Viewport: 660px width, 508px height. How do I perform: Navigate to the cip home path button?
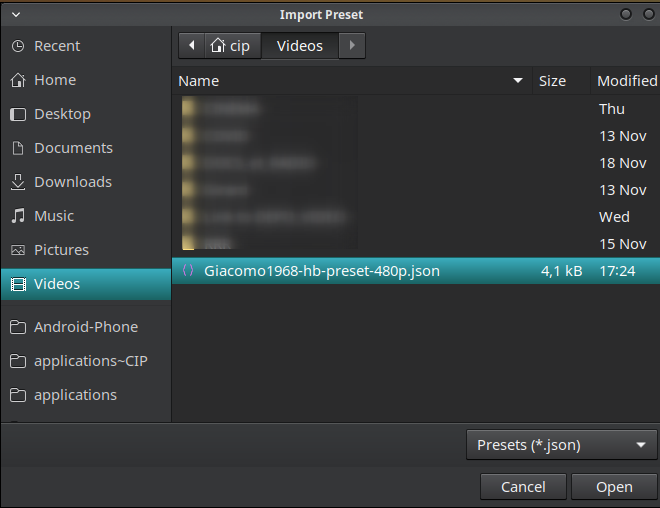pos(233,45)
